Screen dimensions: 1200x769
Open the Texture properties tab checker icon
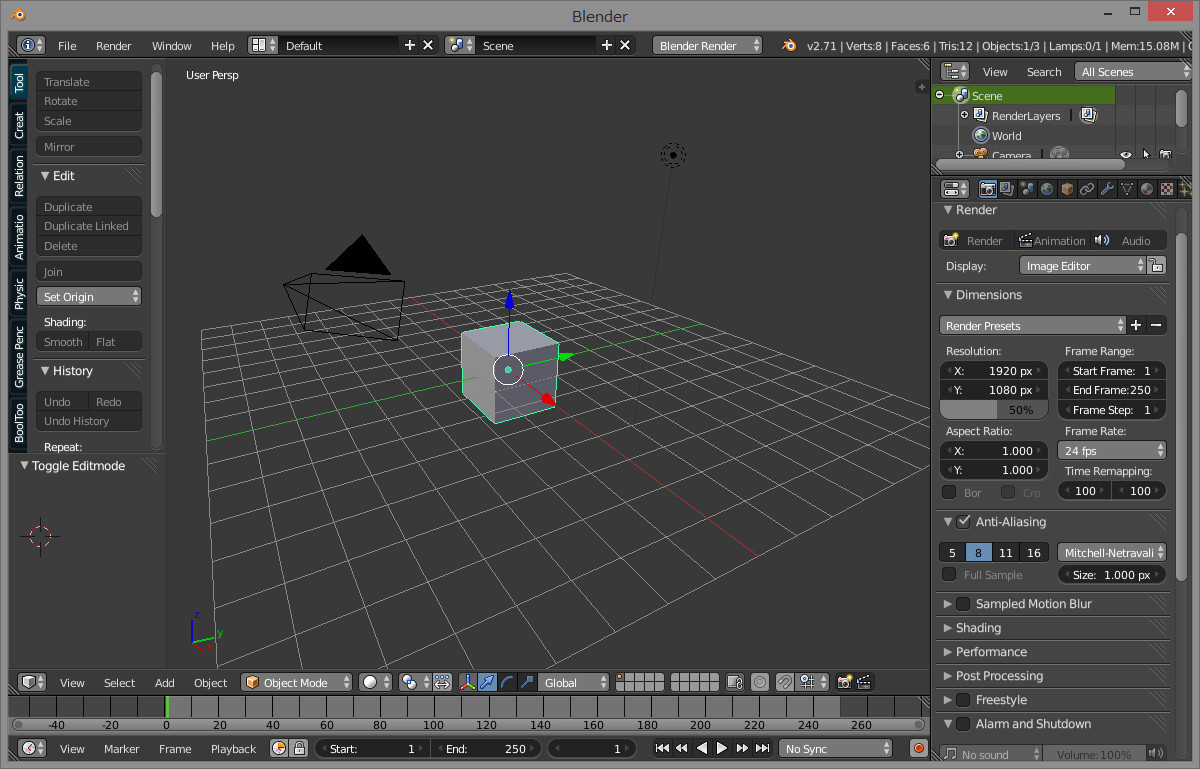[x=1167, y=189]
